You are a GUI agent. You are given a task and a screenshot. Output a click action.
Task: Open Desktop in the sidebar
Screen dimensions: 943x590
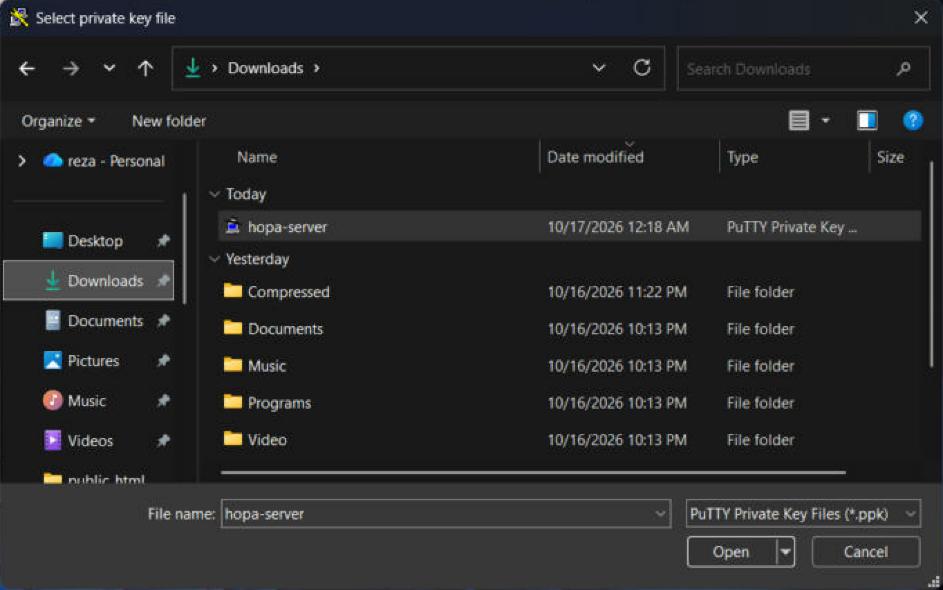89,241
